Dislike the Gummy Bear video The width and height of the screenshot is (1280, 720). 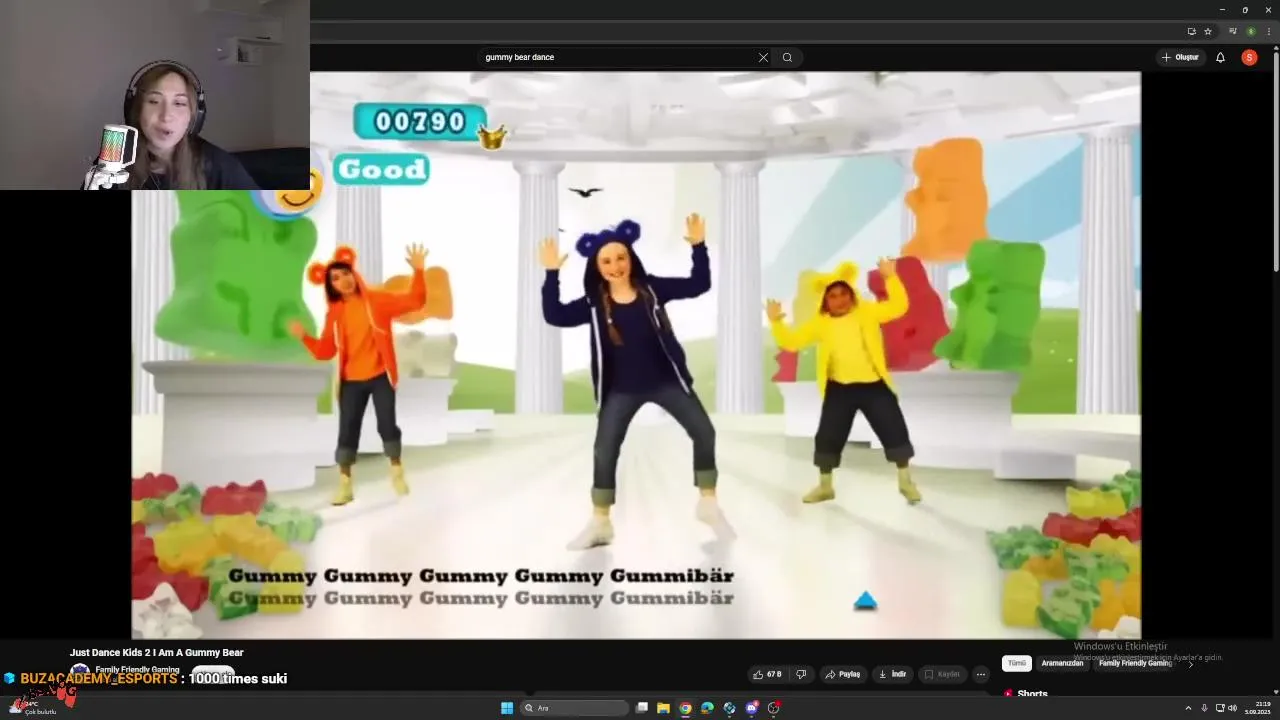pos(801,674)
